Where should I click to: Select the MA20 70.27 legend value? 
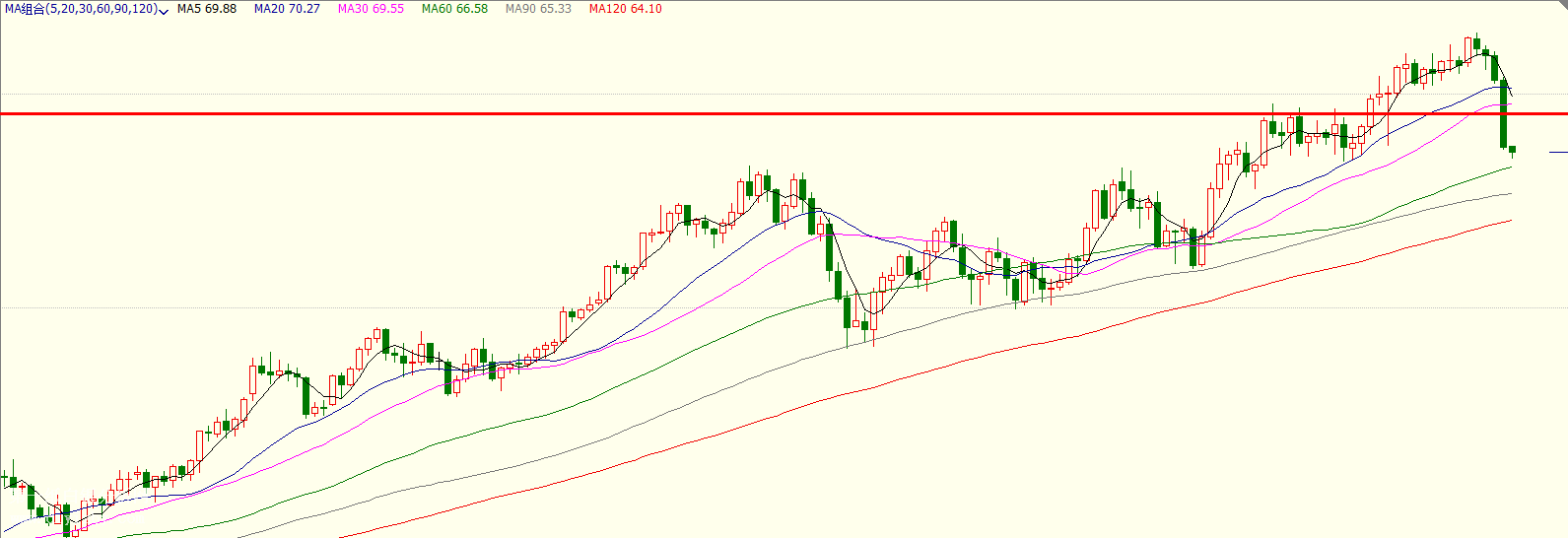(x=287, y=9)
